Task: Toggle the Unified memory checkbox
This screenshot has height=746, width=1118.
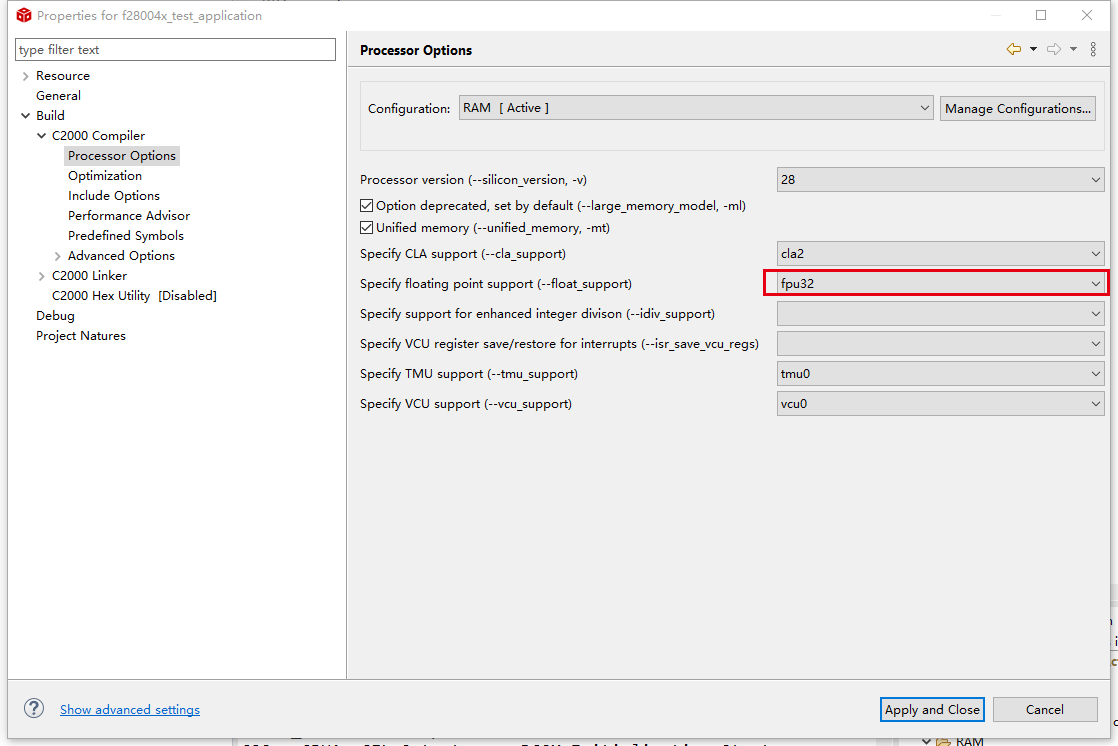Action: pos(366,228)
